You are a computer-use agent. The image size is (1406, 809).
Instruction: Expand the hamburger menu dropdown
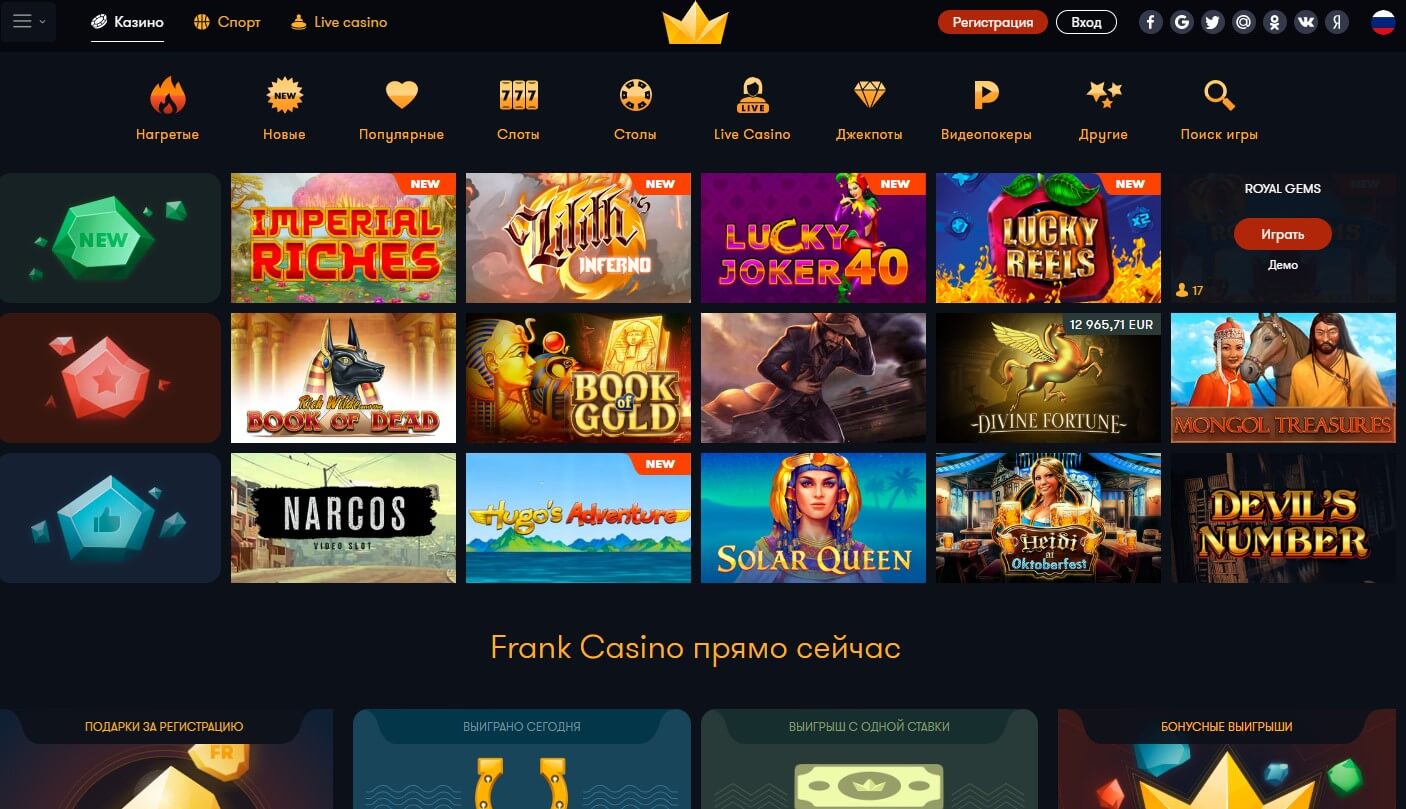[28, 21]
